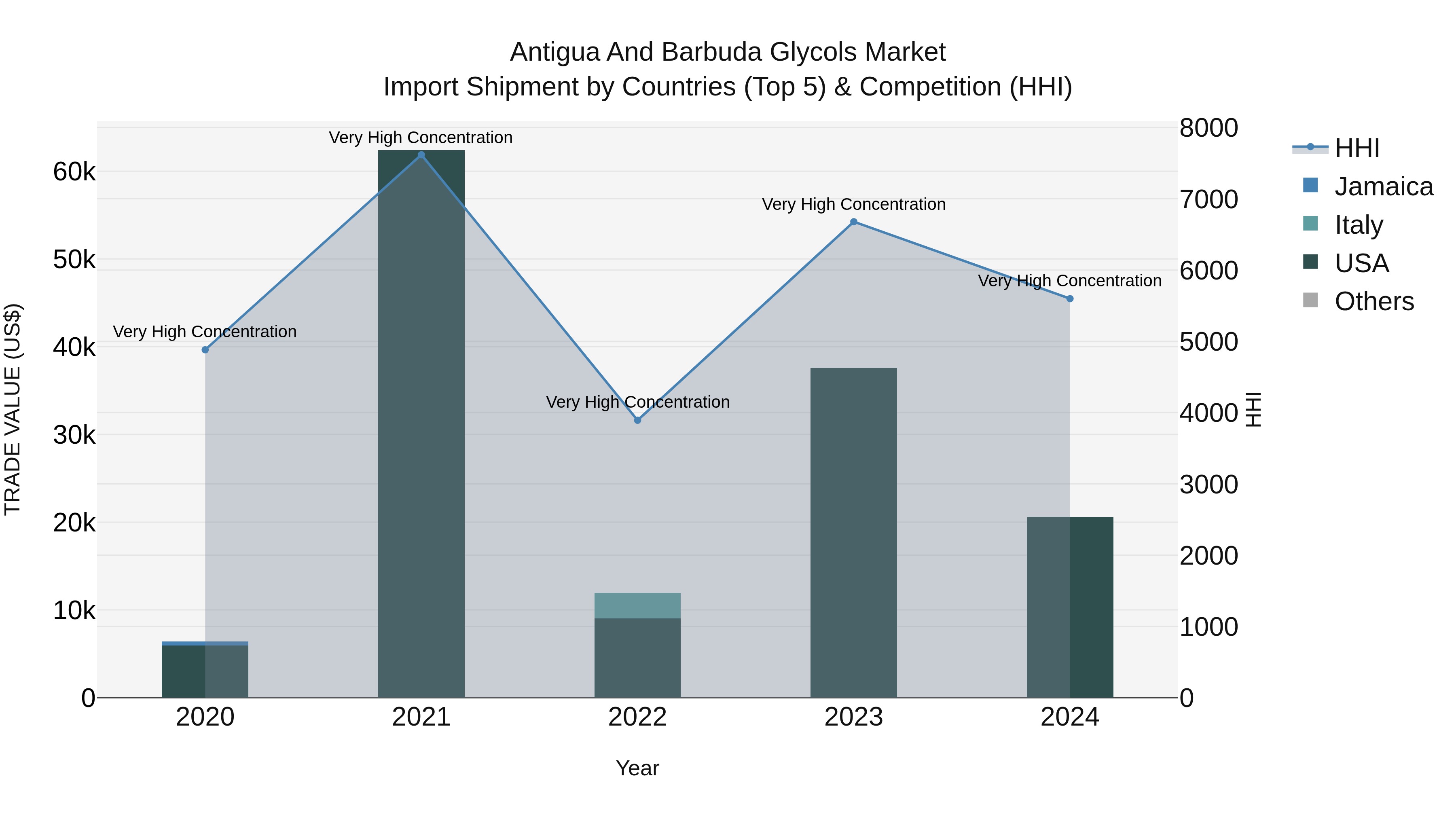Click the 2023 USA bar

point(853,533)
